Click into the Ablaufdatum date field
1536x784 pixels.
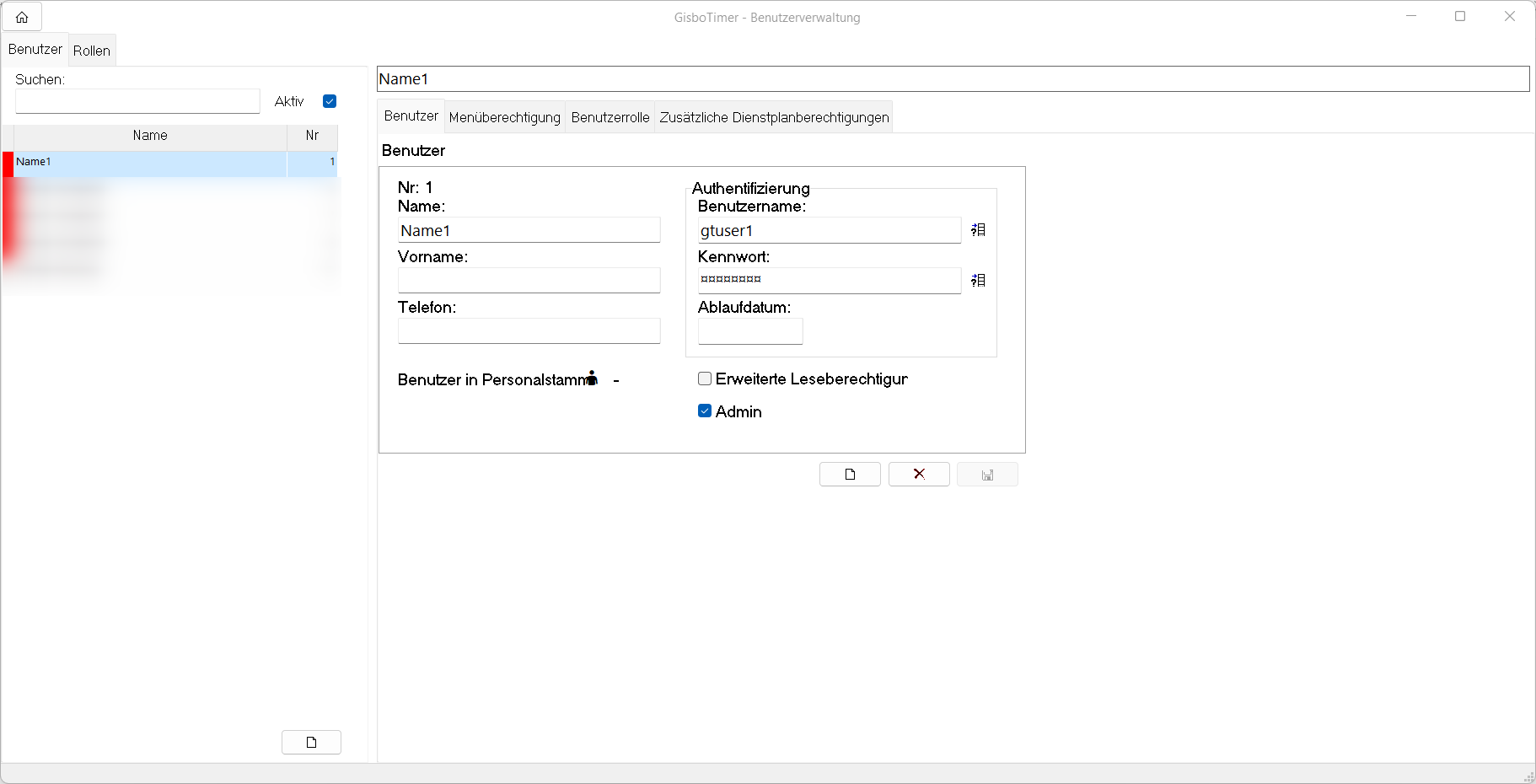[750, 331]
